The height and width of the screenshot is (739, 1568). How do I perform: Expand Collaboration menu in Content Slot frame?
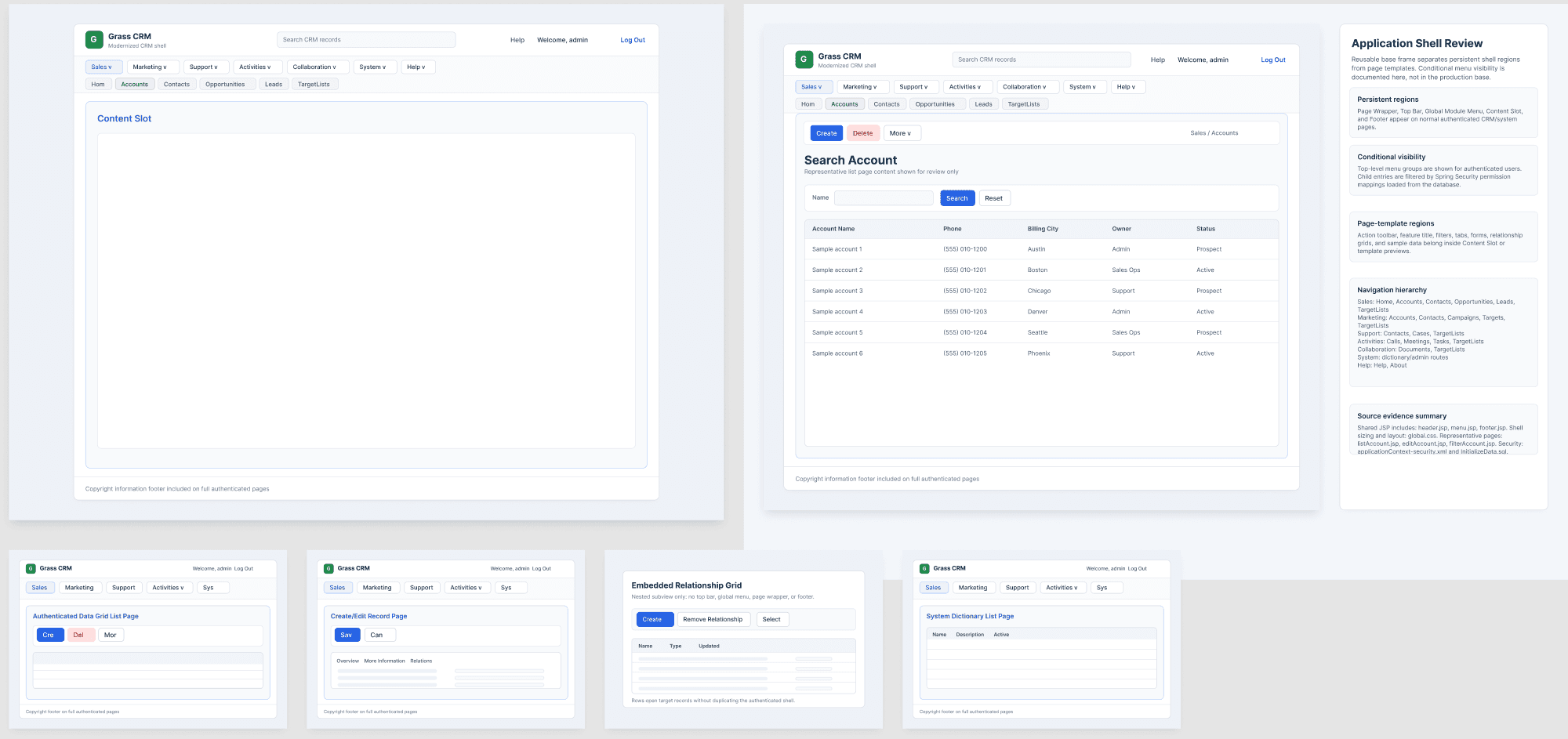[317, 67]
